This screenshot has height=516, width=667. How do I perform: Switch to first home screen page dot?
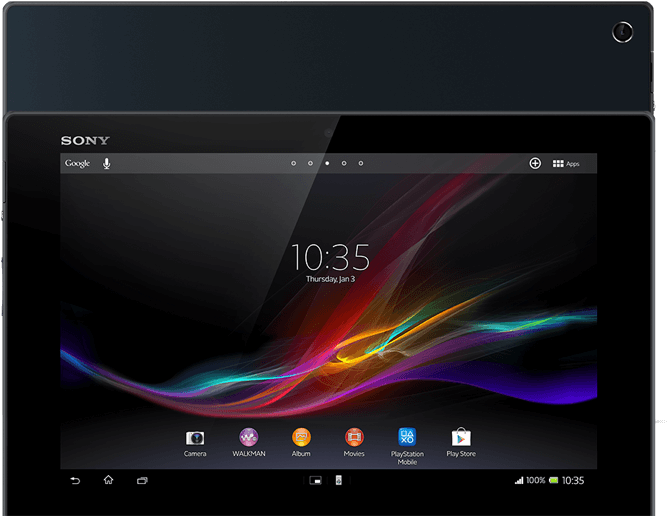click(x=294, y=163)
